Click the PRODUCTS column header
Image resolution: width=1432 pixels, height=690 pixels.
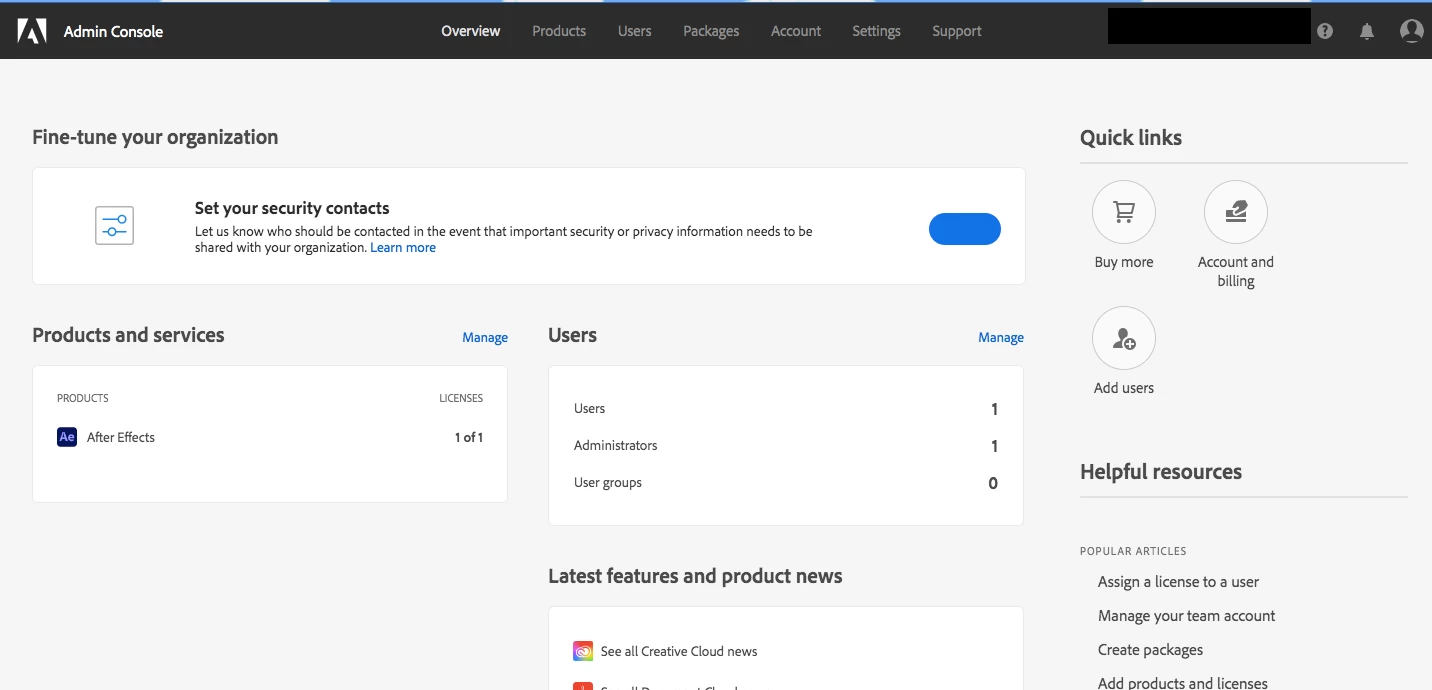83,398
